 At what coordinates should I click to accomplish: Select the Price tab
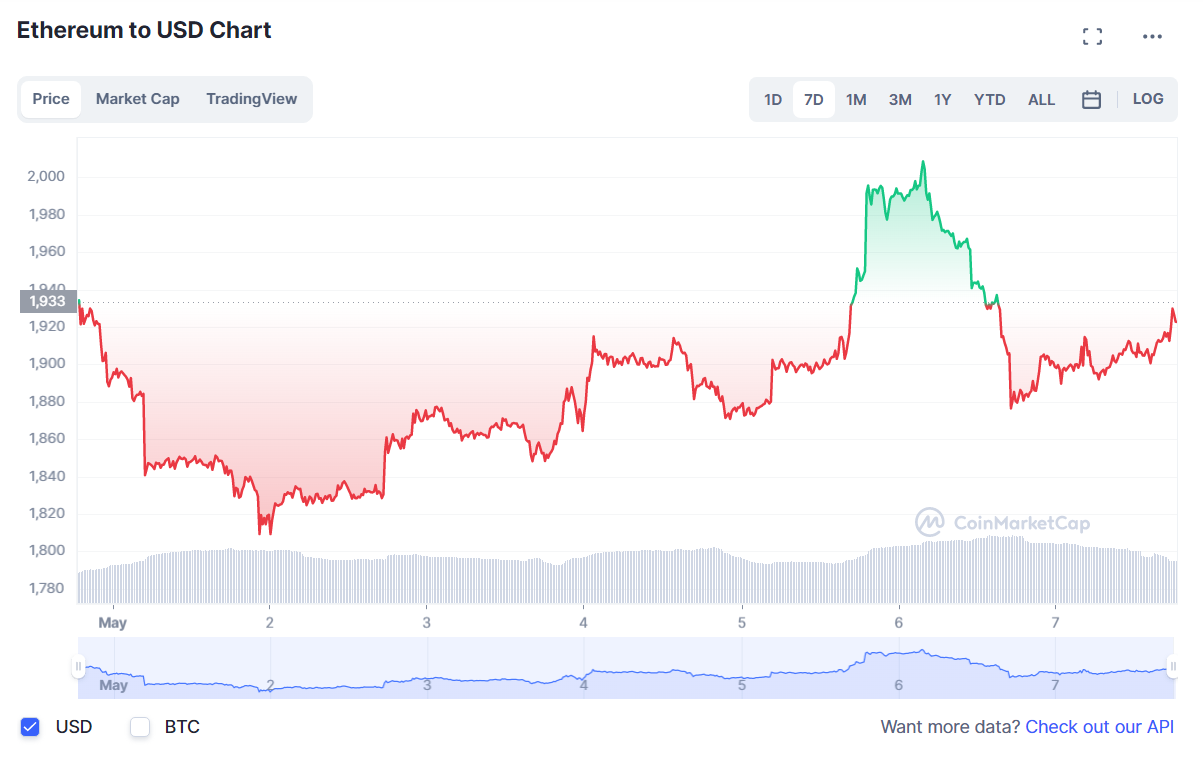pos(51,99)
